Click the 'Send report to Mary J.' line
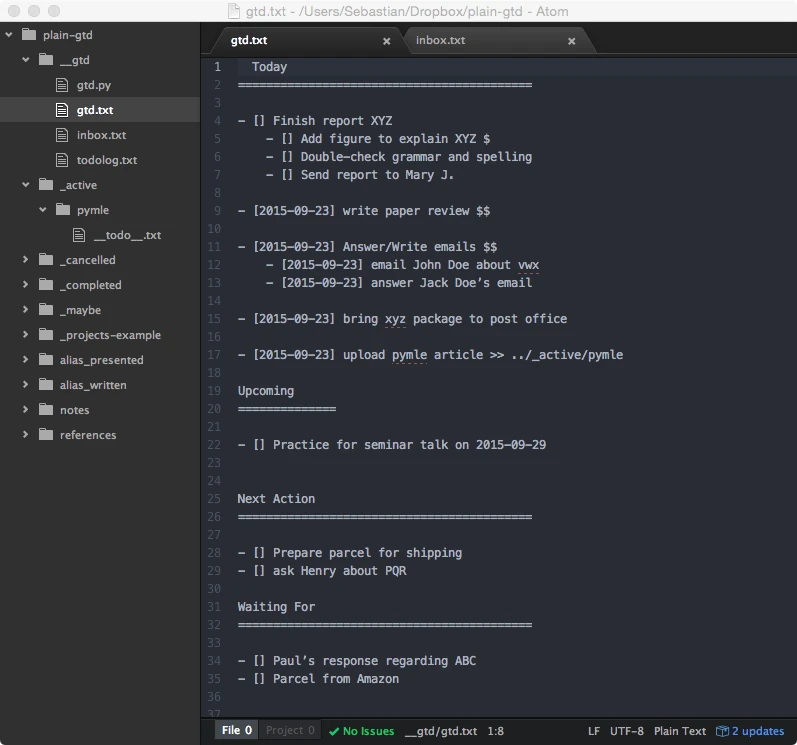The image size is (797, 745). coord(359,175)
